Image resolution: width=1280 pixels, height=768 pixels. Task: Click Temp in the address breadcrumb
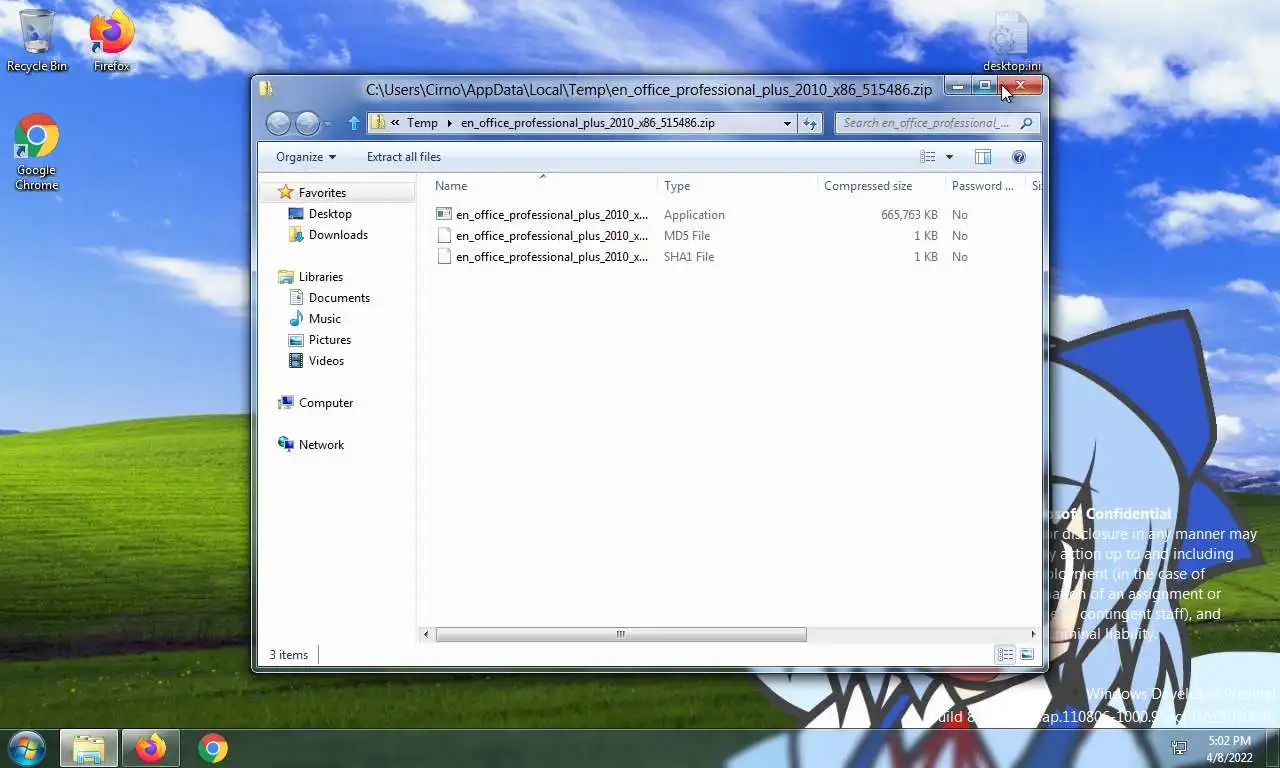click(422, 123)
